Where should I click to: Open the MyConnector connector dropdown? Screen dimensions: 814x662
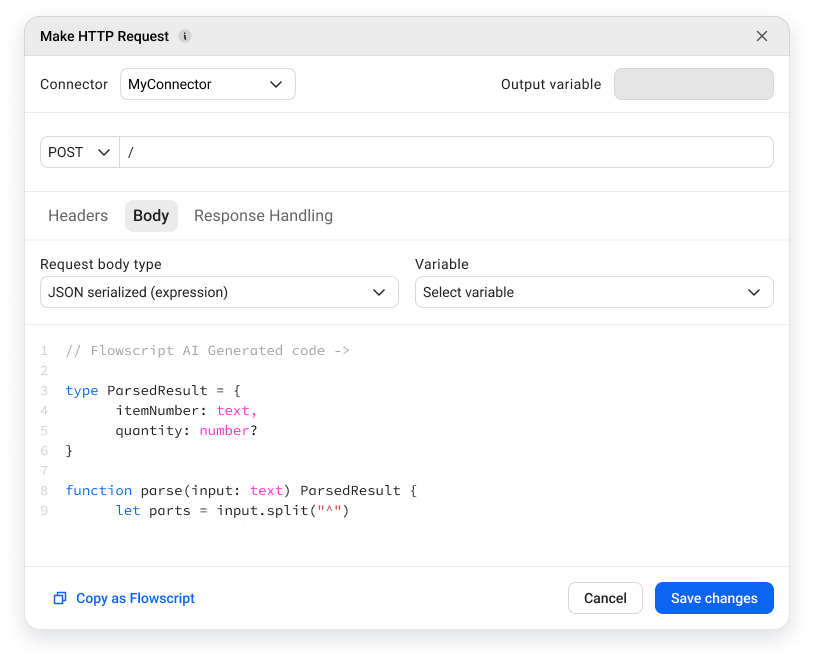tap(207, 84)
